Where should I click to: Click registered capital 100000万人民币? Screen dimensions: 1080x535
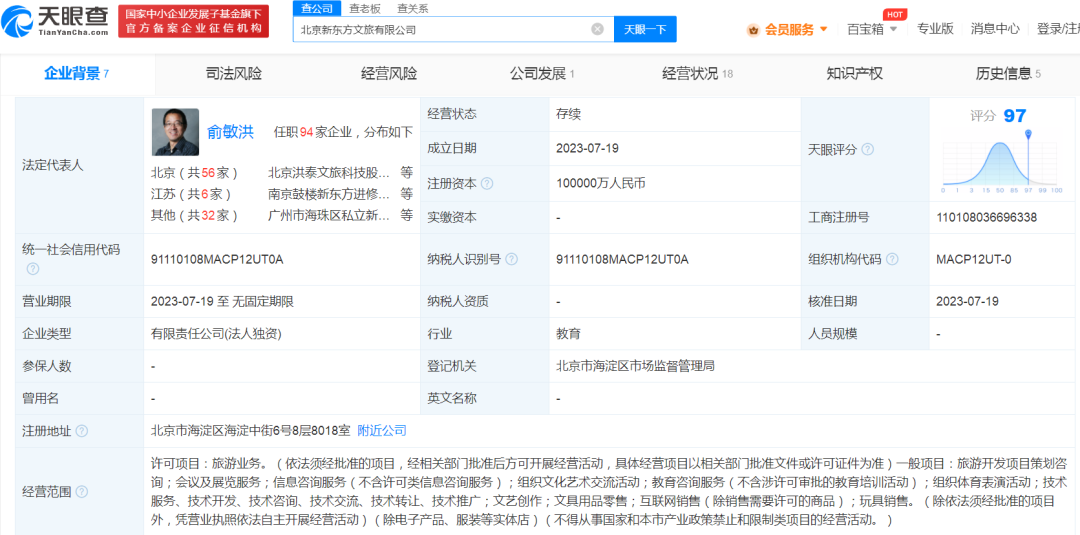pyautogui.click(x=601, y=183)
